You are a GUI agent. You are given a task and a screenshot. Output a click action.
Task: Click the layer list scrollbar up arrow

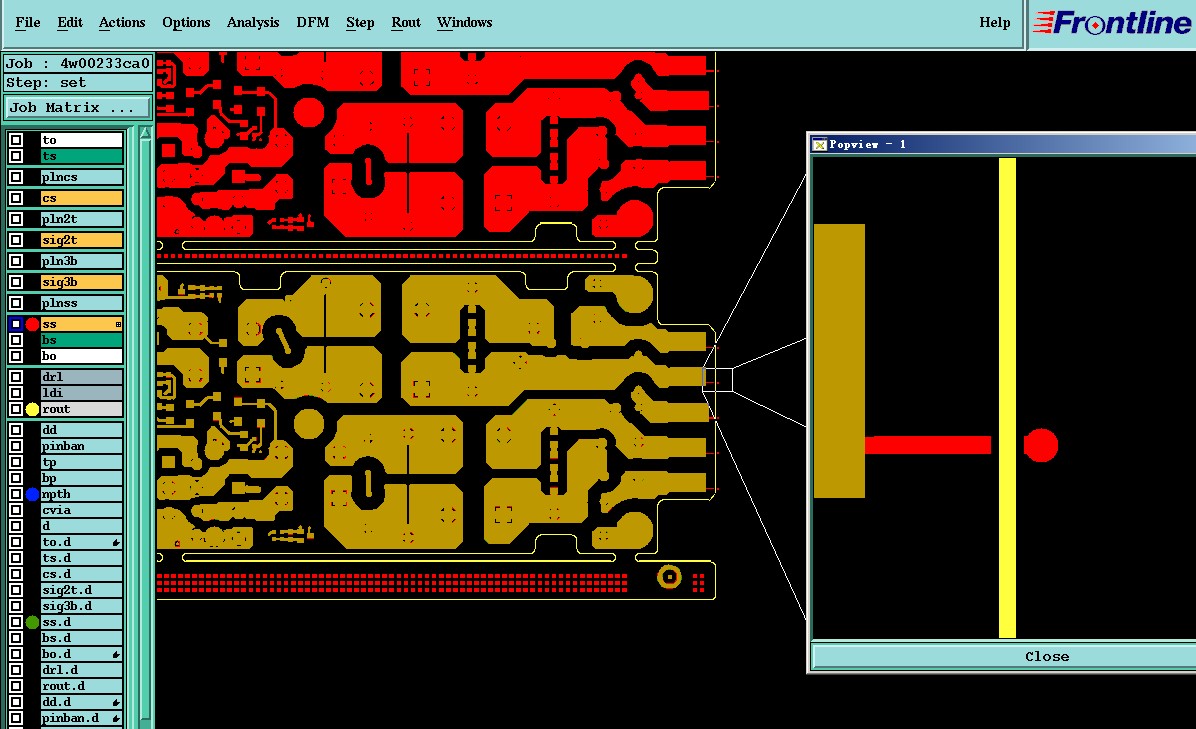click(x=145, y=133)
